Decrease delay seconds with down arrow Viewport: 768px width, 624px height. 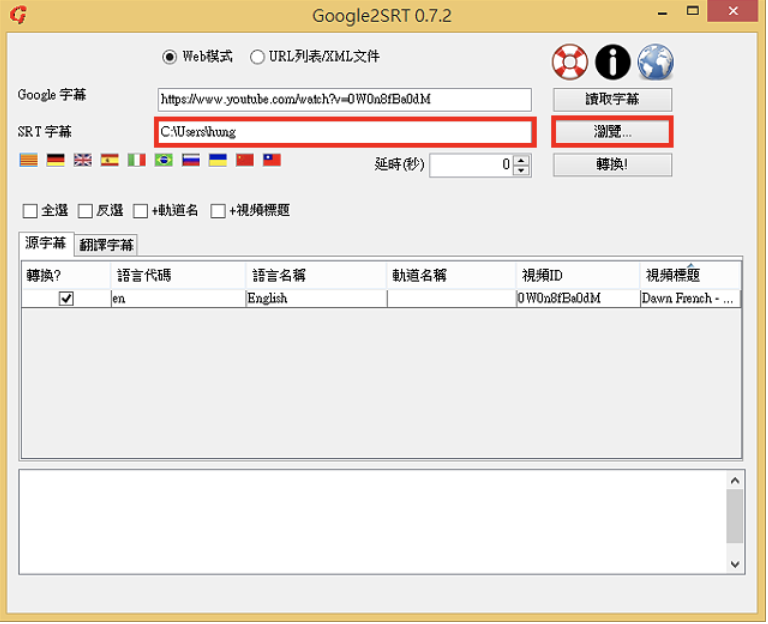(522, 170)
